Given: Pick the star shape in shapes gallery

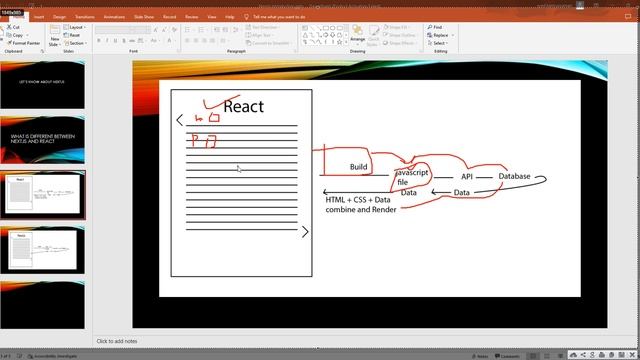Looking at the screenshot, I should (x=340, y=42).
